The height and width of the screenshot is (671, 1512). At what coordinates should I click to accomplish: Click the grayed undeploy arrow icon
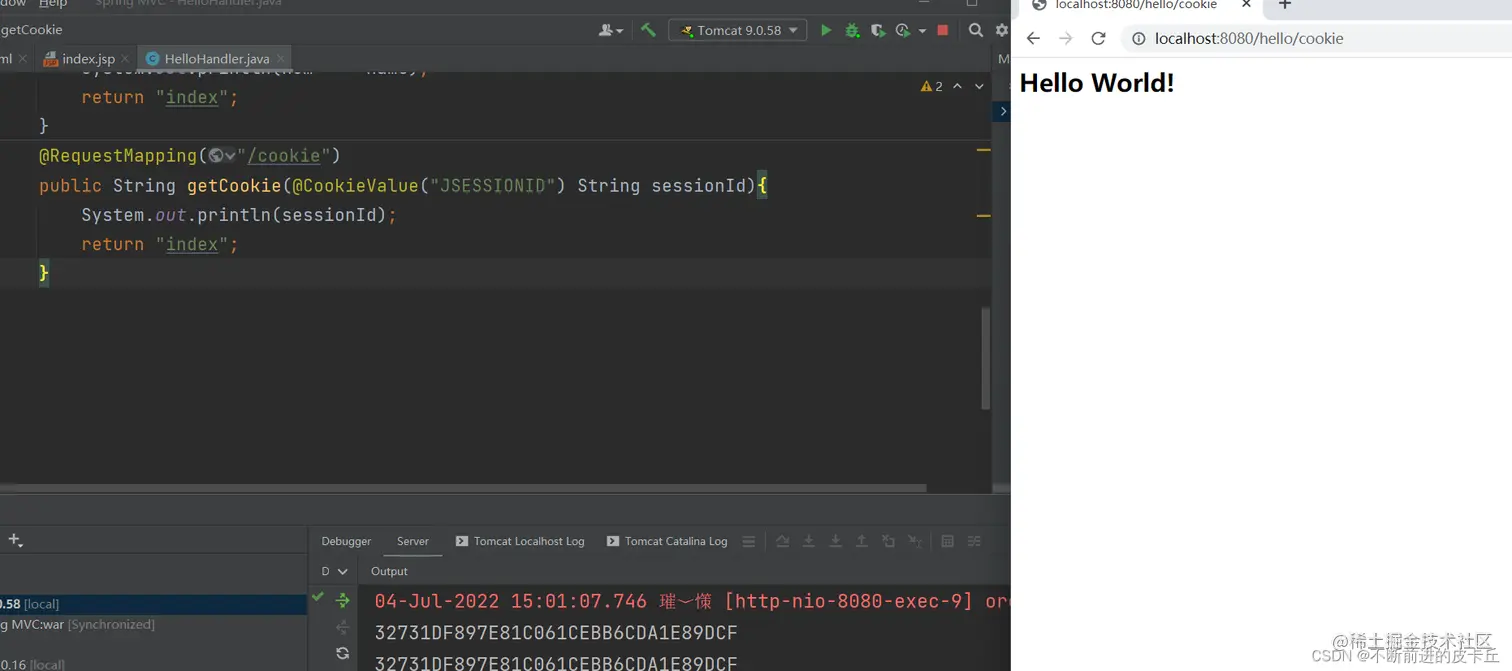(x=342, y=627)
